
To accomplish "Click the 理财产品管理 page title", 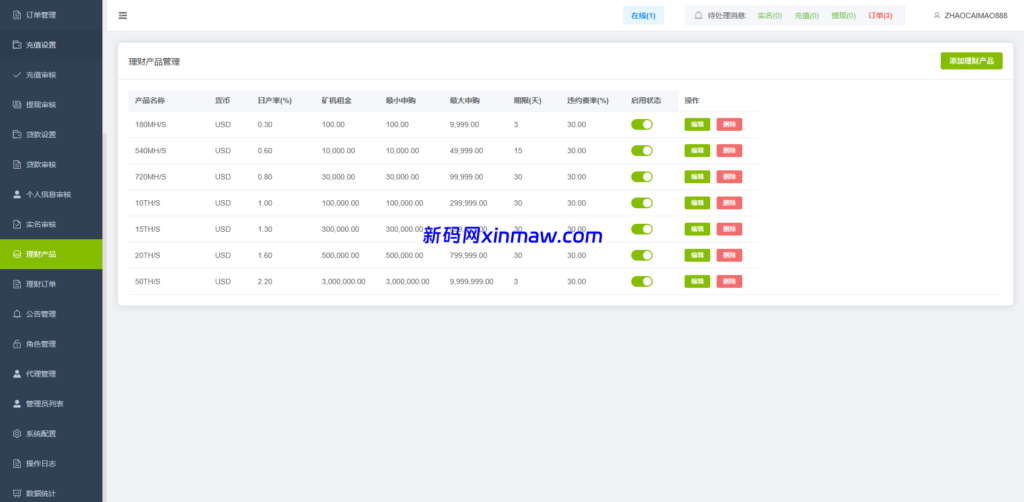I will (x=154, y=62).
